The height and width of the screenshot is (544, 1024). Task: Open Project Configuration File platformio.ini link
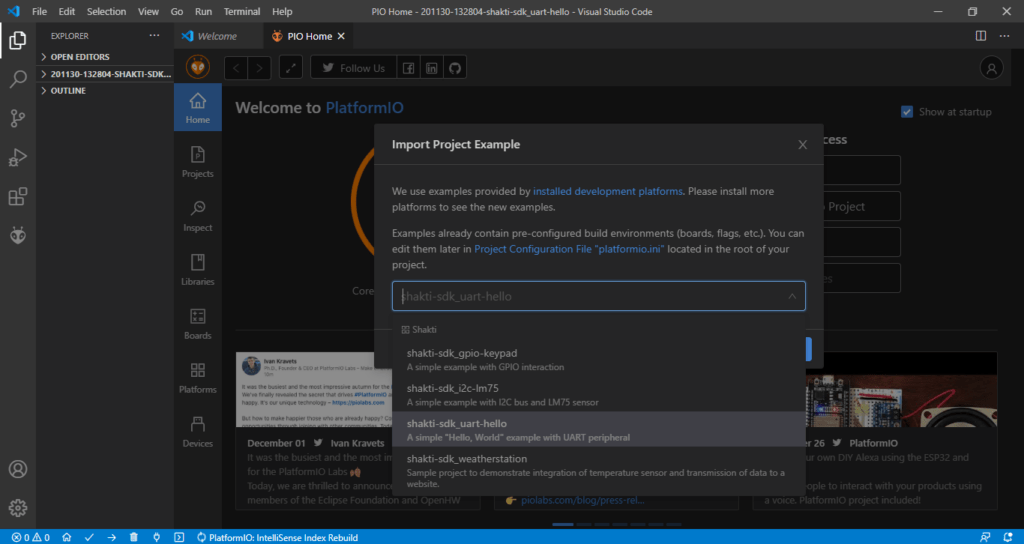[569, 249]
